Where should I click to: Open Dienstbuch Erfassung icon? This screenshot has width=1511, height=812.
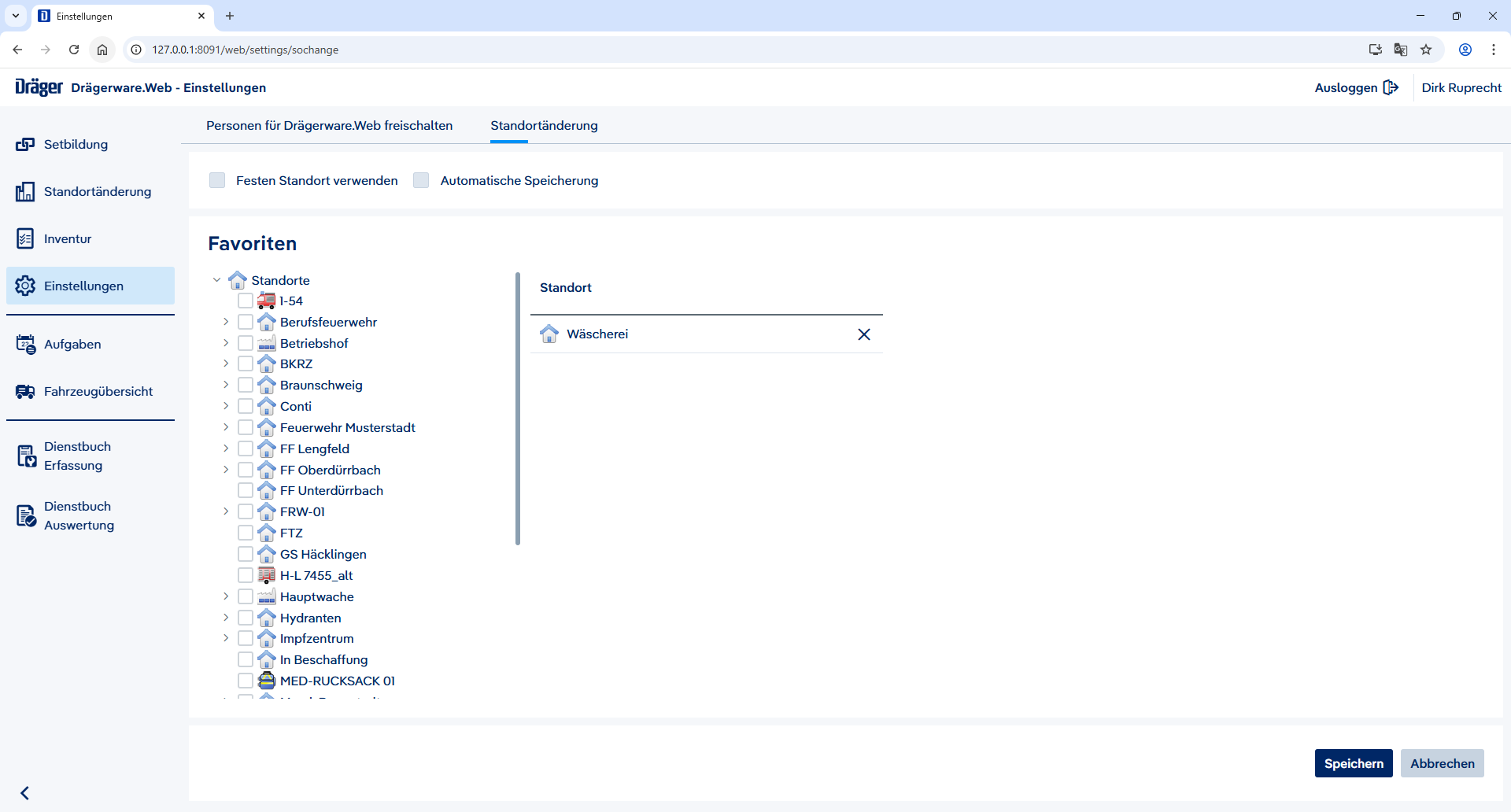[x=26, y=456]
